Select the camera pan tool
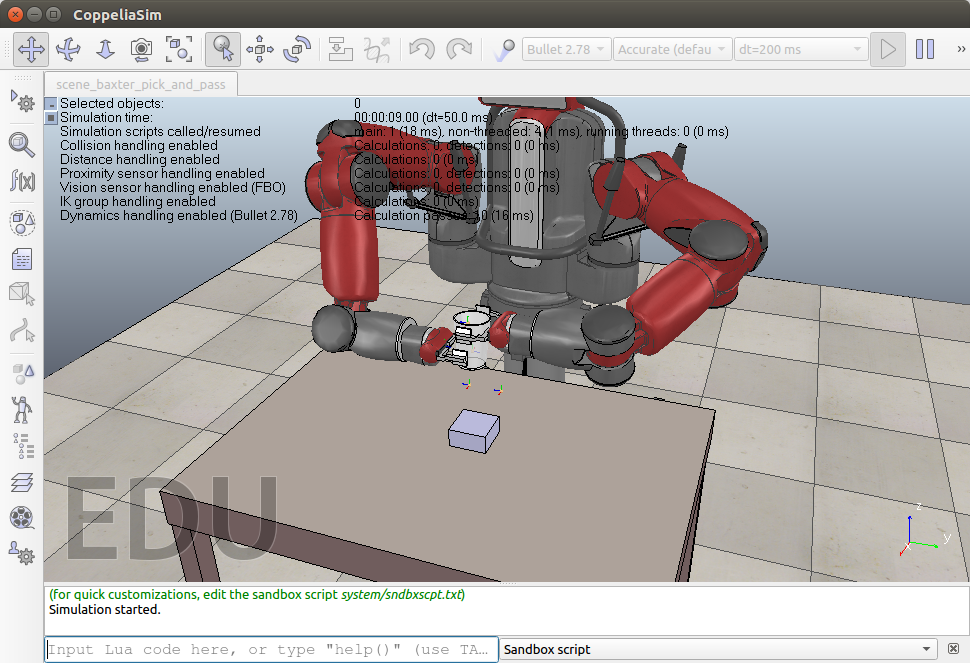The image size is (970, 663). [31, 49]
